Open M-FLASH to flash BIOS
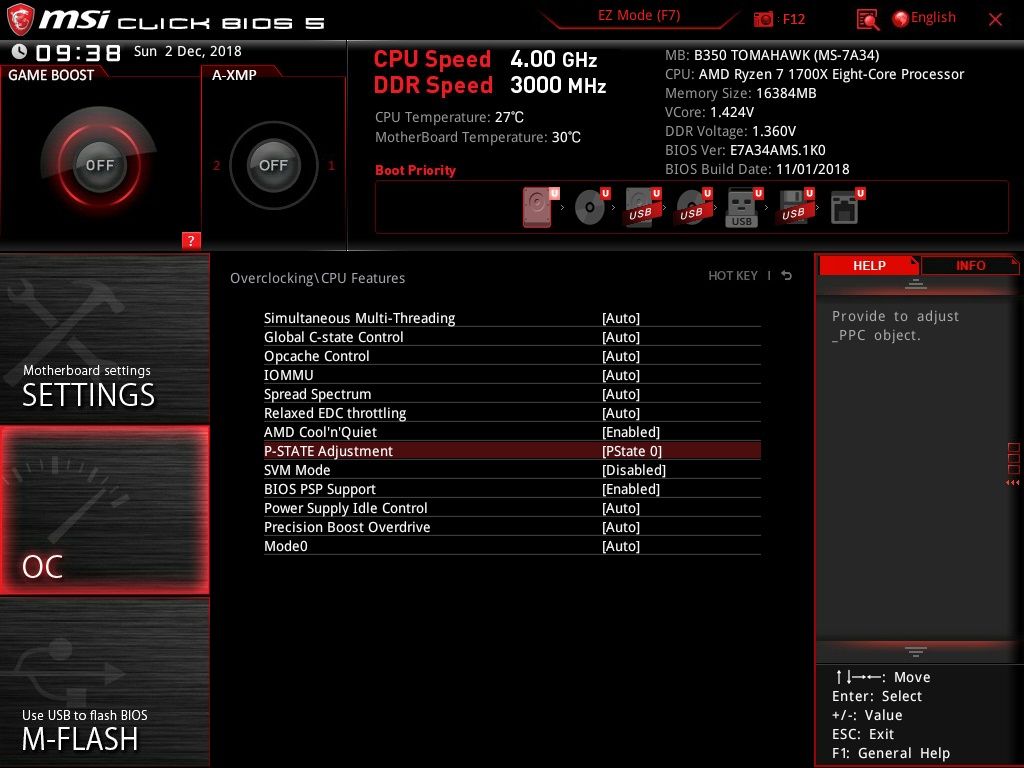 pos(104,682)
